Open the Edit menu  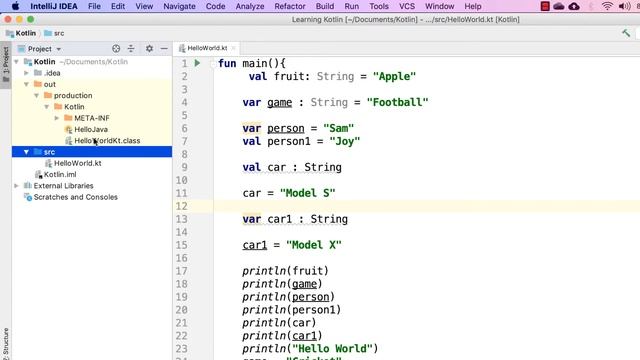point(118,6)
